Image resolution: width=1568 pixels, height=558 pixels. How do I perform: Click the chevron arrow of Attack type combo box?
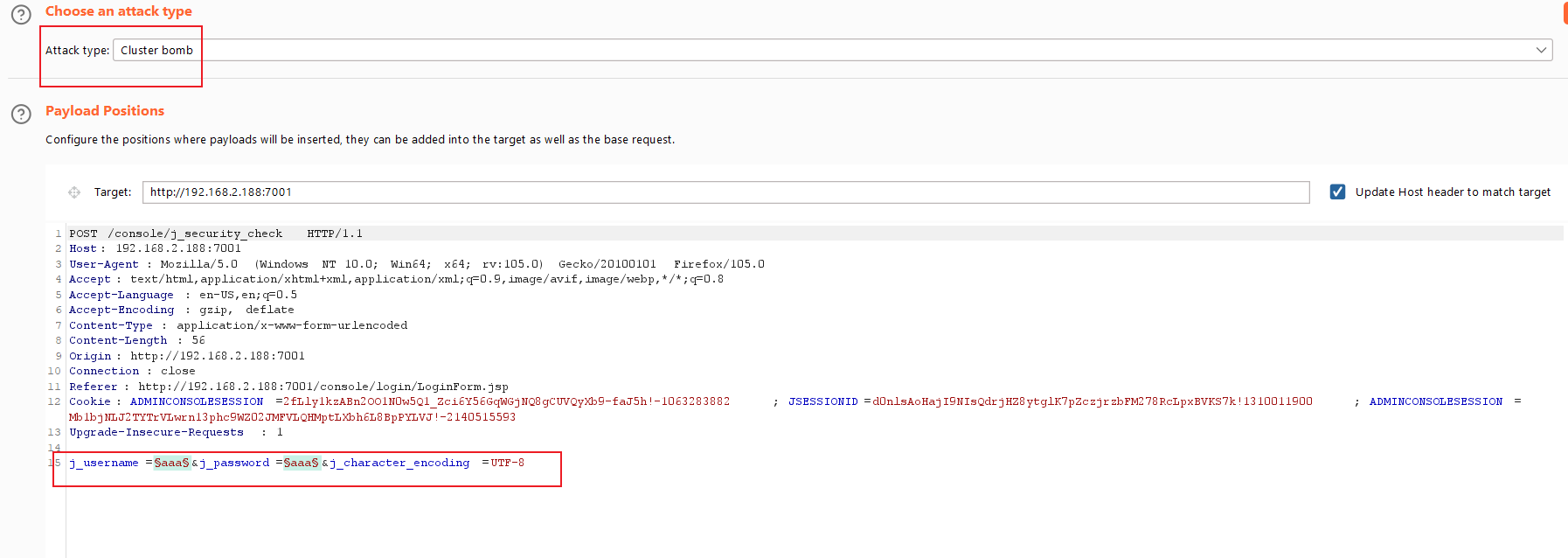[x=1541, y=50]
